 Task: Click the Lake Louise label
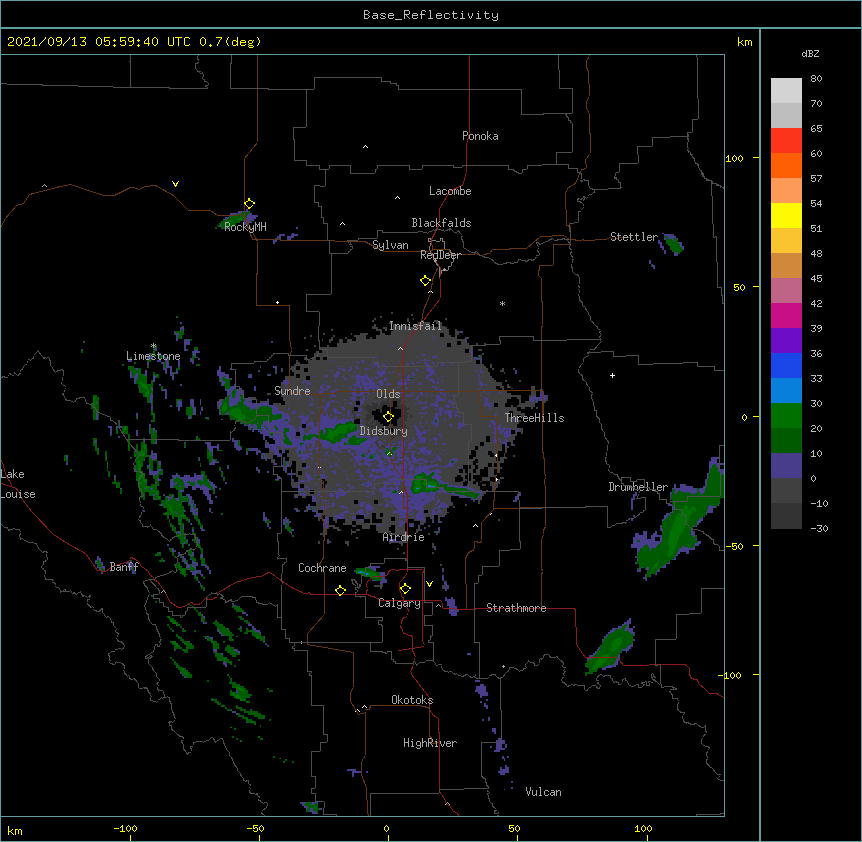point(18,484)
